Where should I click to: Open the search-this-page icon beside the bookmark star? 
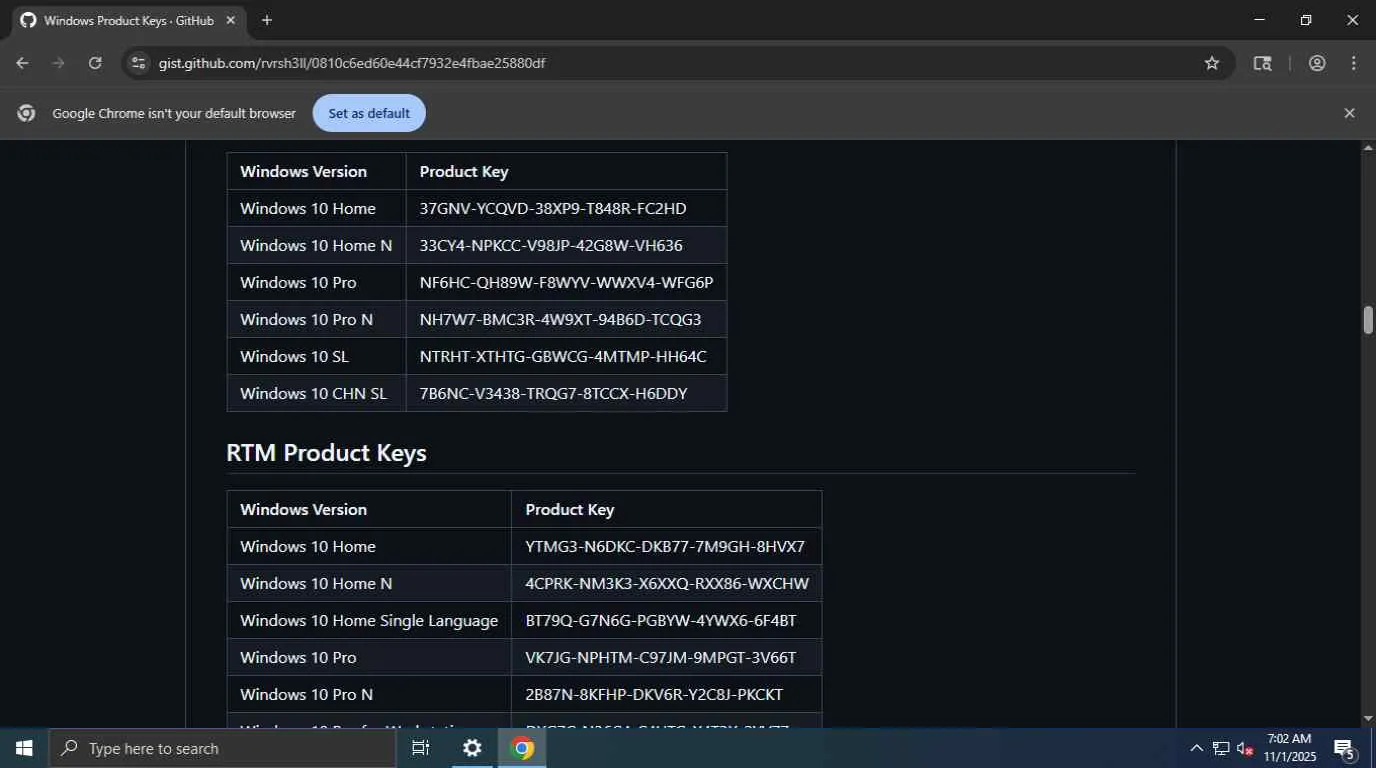(1263, 63)
